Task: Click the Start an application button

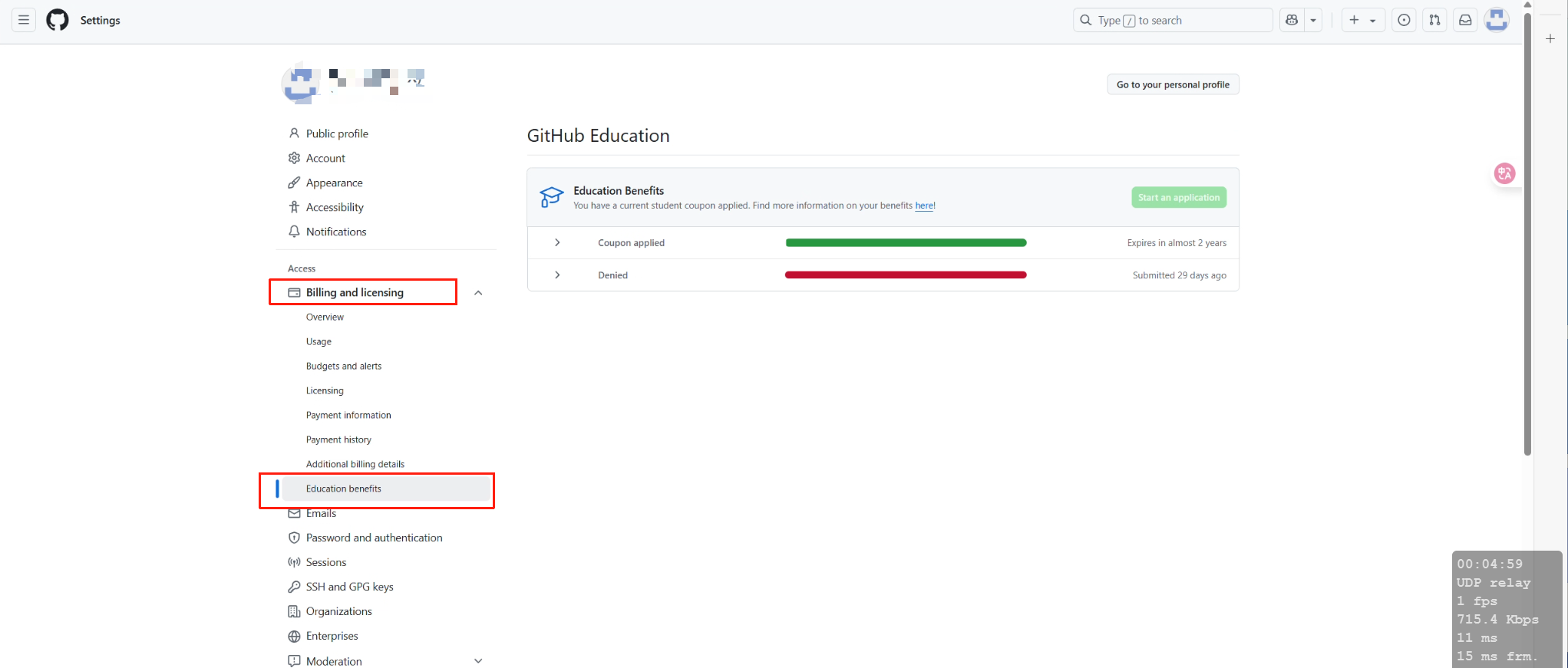Action: tap(1179, 197)
